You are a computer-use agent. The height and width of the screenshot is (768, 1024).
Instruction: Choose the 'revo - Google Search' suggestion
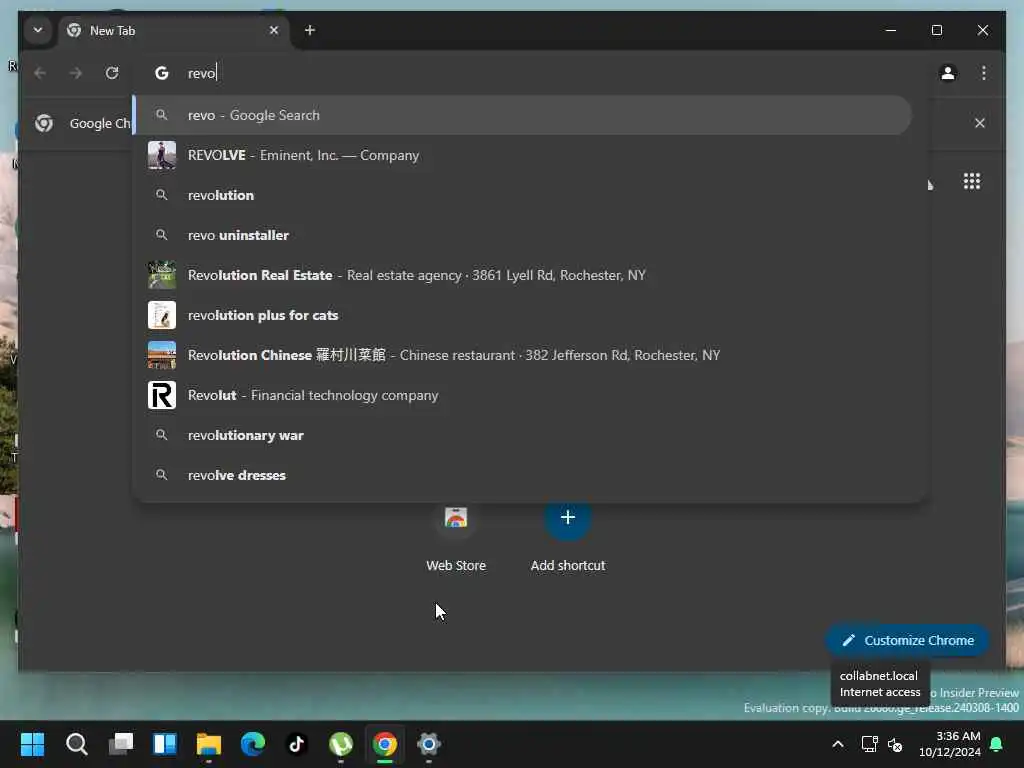522,116
